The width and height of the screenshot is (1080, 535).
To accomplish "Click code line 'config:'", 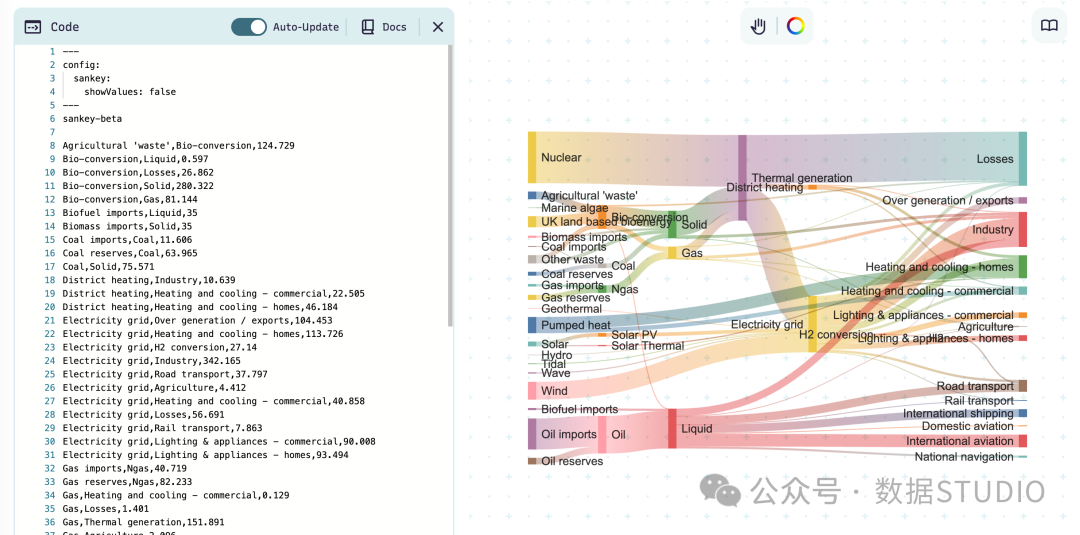I will click(x=81, y=65).
